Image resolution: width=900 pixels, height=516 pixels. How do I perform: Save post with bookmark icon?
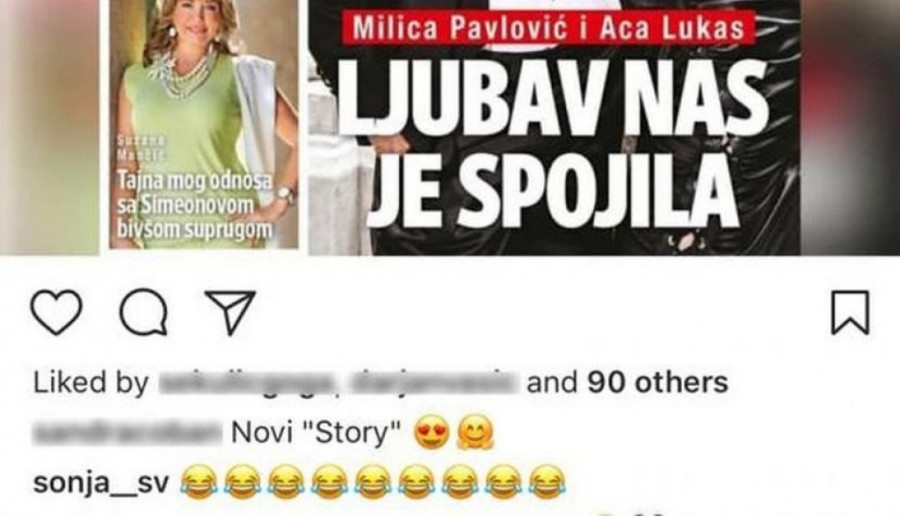850,312
